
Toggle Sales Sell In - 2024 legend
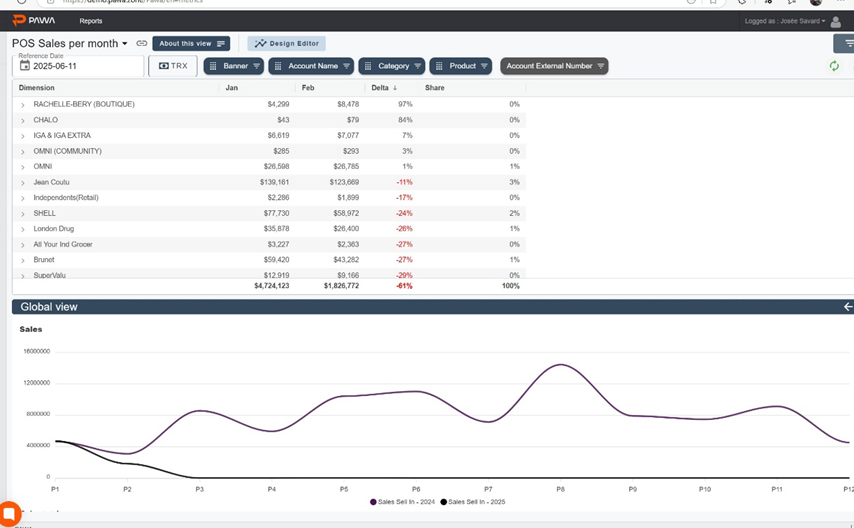[x=402, y=502]
